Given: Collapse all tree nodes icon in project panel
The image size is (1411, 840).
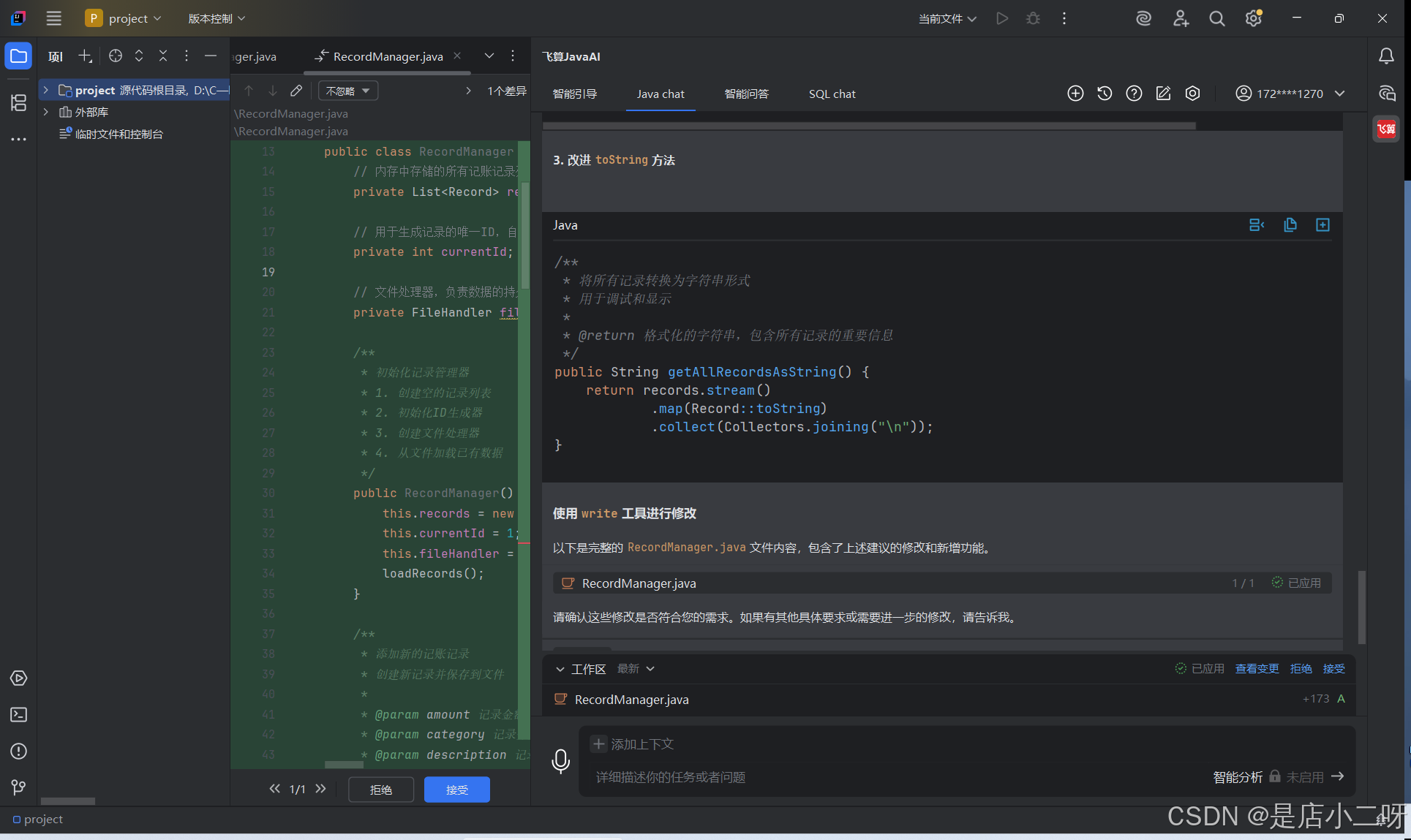Looking at the screenshot, I should [163, 56].
